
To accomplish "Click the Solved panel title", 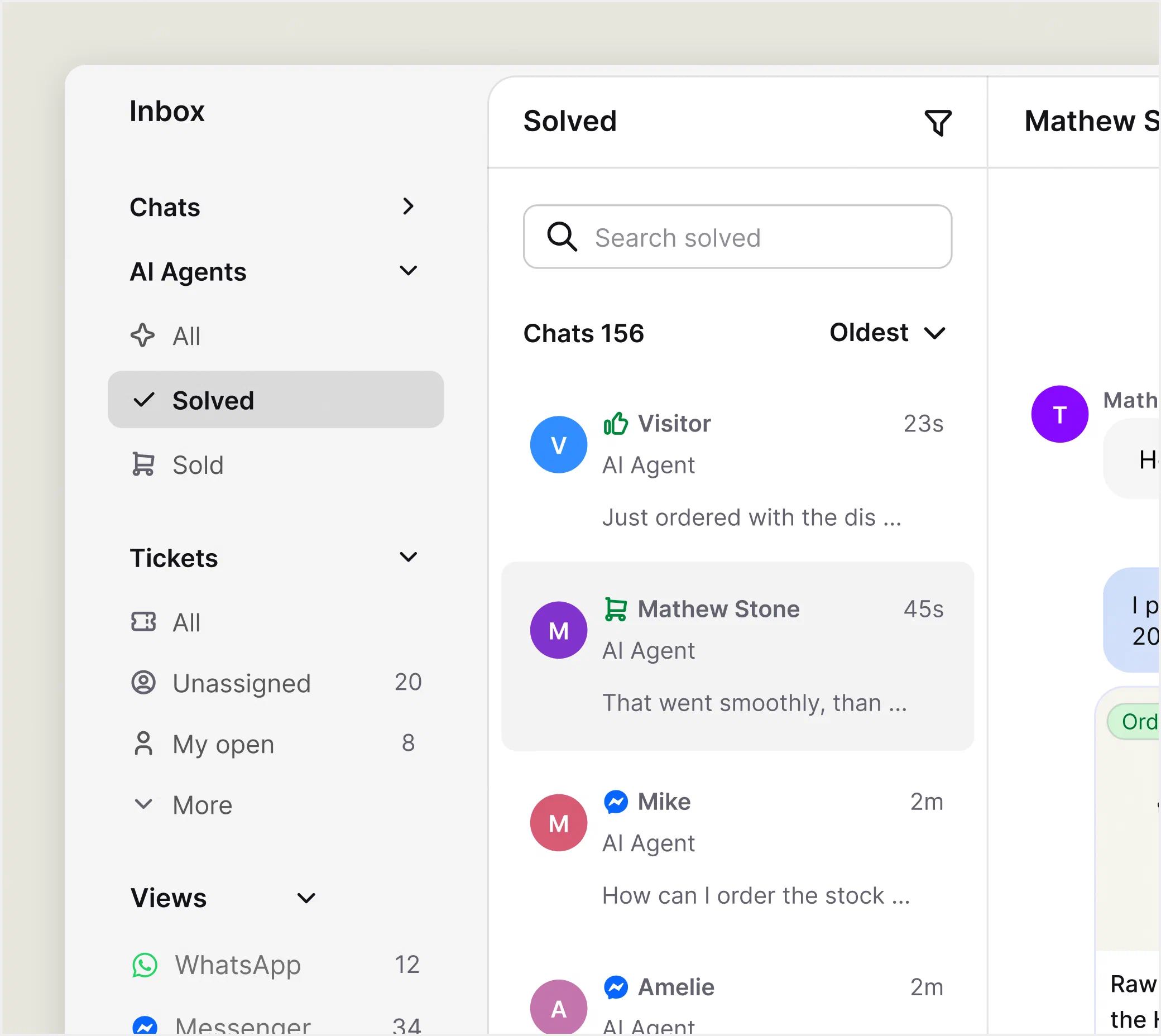I will (x=570, y=121).
